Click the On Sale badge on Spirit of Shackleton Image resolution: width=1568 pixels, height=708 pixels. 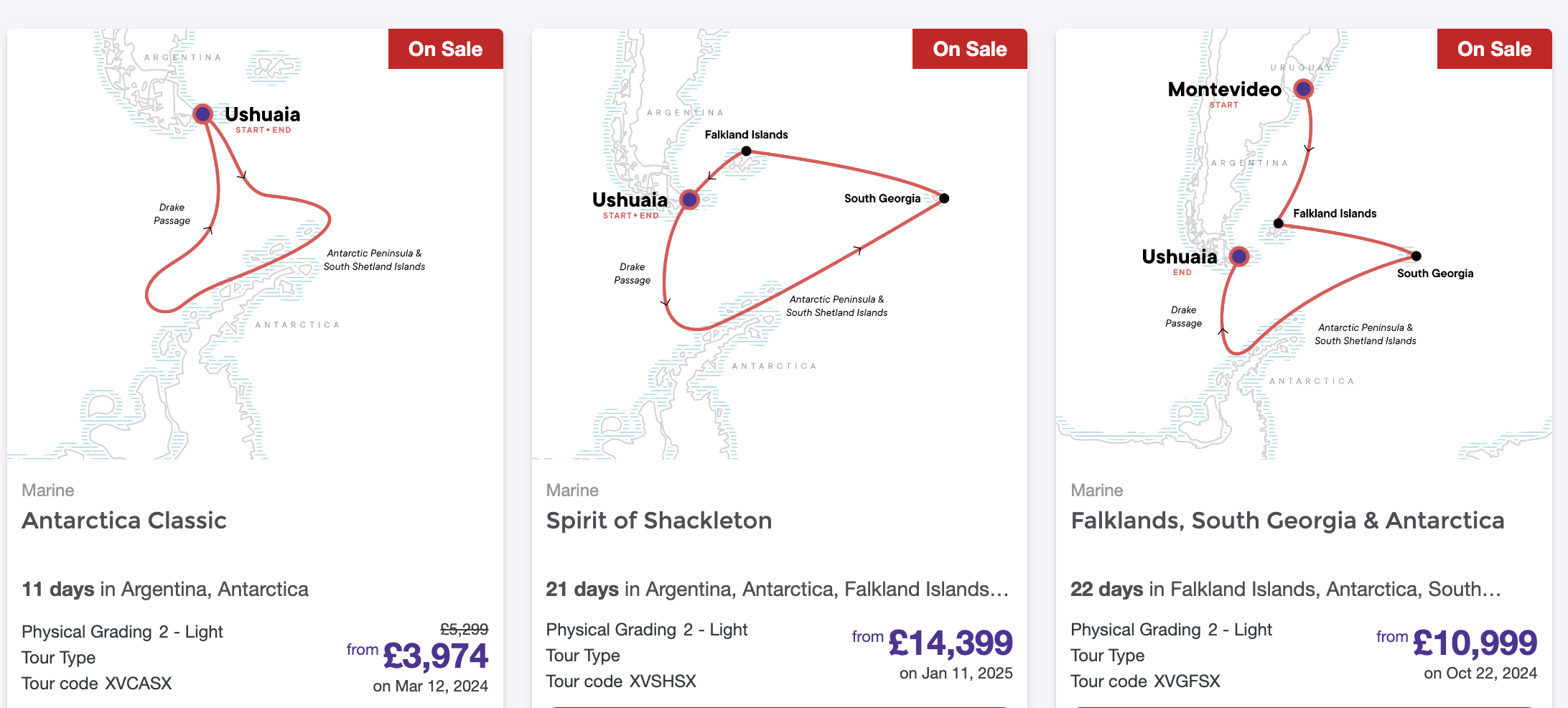tap(969, 49)
